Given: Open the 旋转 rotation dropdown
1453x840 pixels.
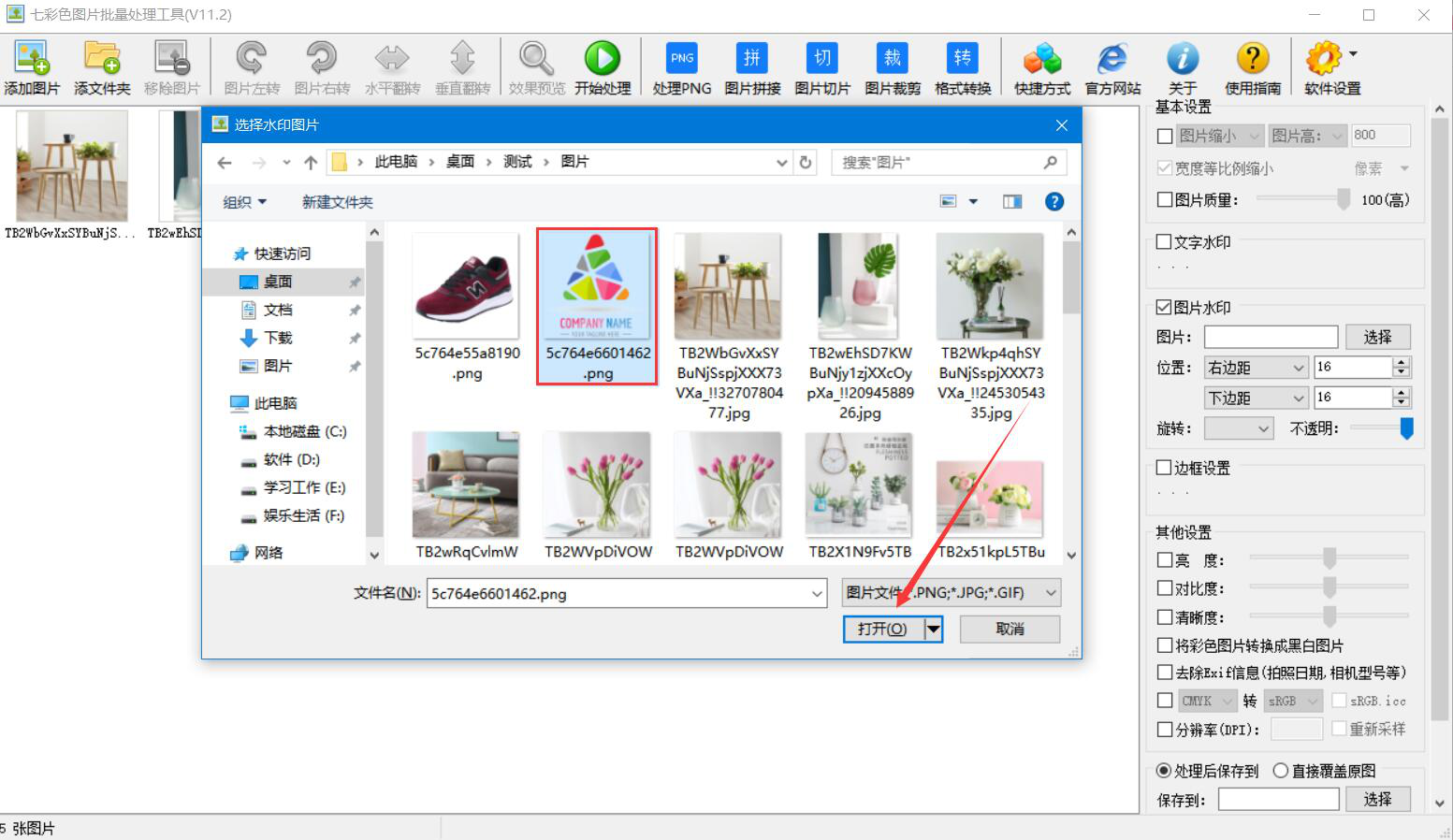Looking at the screenshot, I should coord(1239,428).
